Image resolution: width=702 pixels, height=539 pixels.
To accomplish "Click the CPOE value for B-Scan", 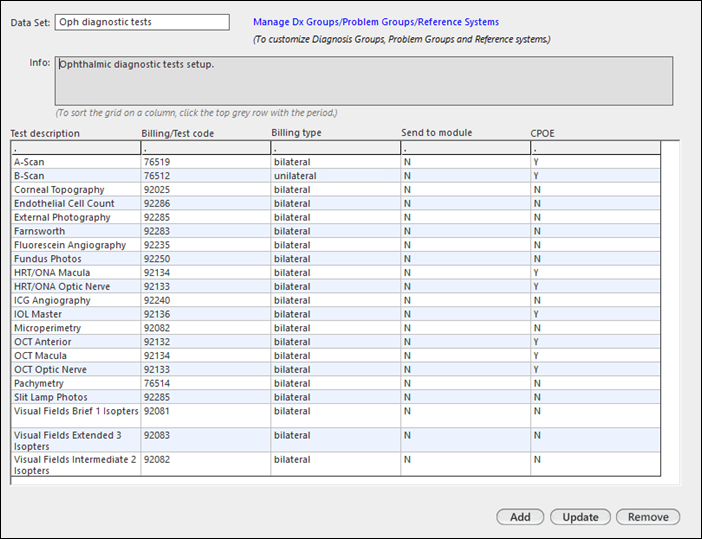I will [595, 176].
